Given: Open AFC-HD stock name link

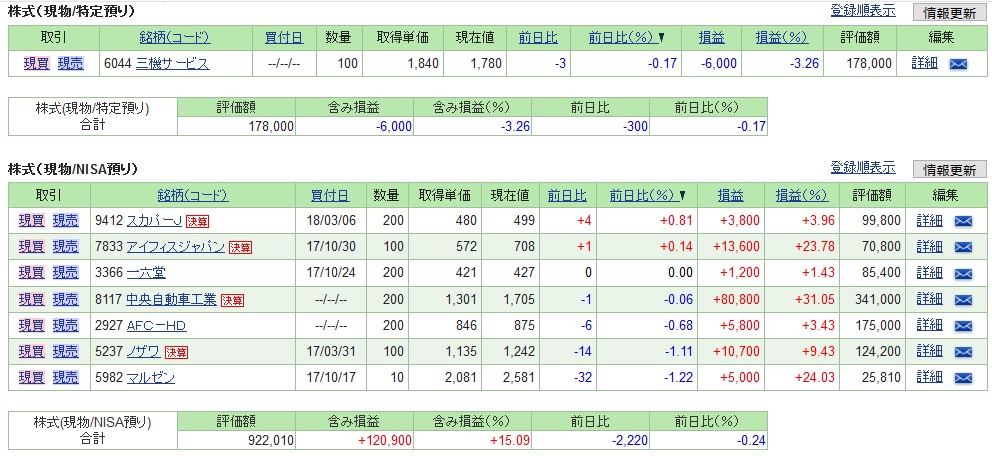Looking at the screenshot, I should [x=156, y=326].
